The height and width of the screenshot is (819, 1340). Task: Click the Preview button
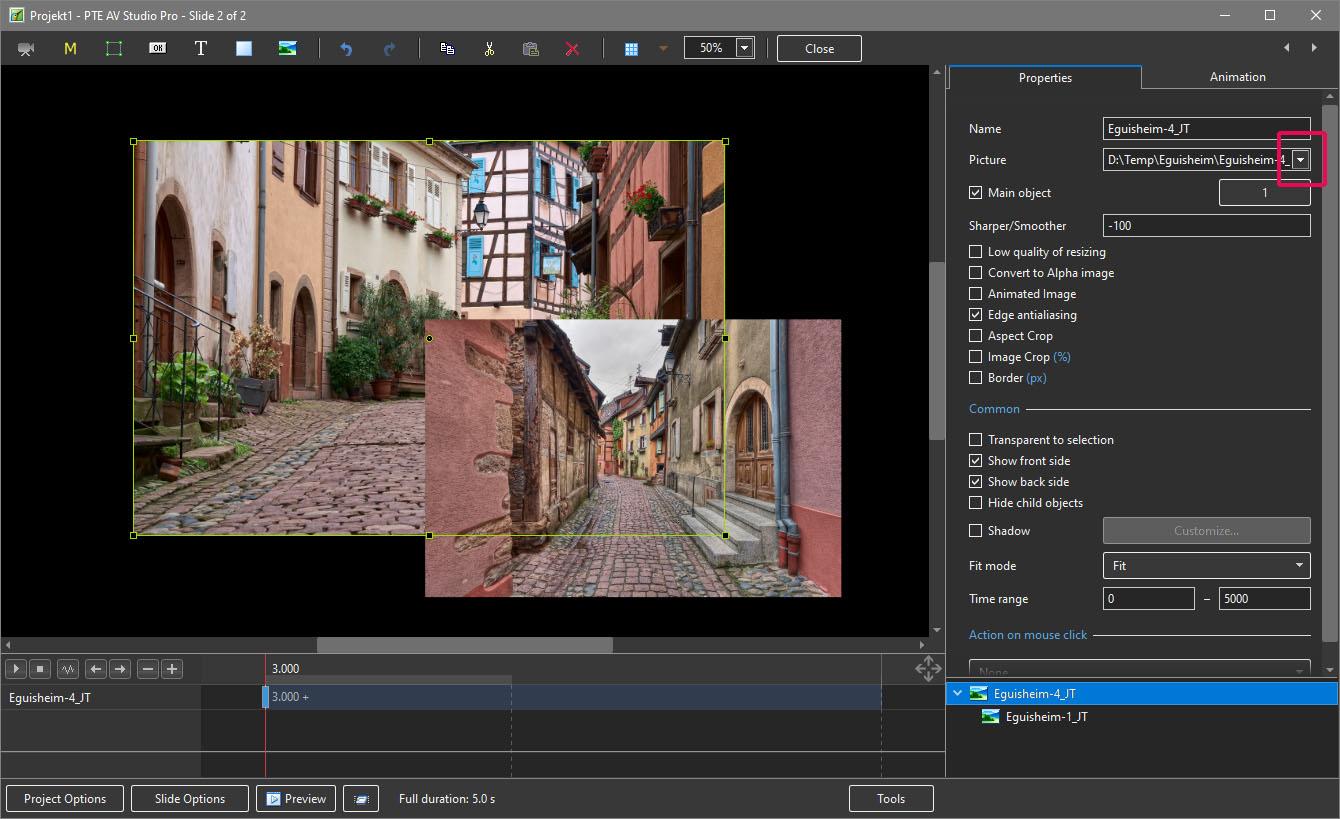point(296,799)
